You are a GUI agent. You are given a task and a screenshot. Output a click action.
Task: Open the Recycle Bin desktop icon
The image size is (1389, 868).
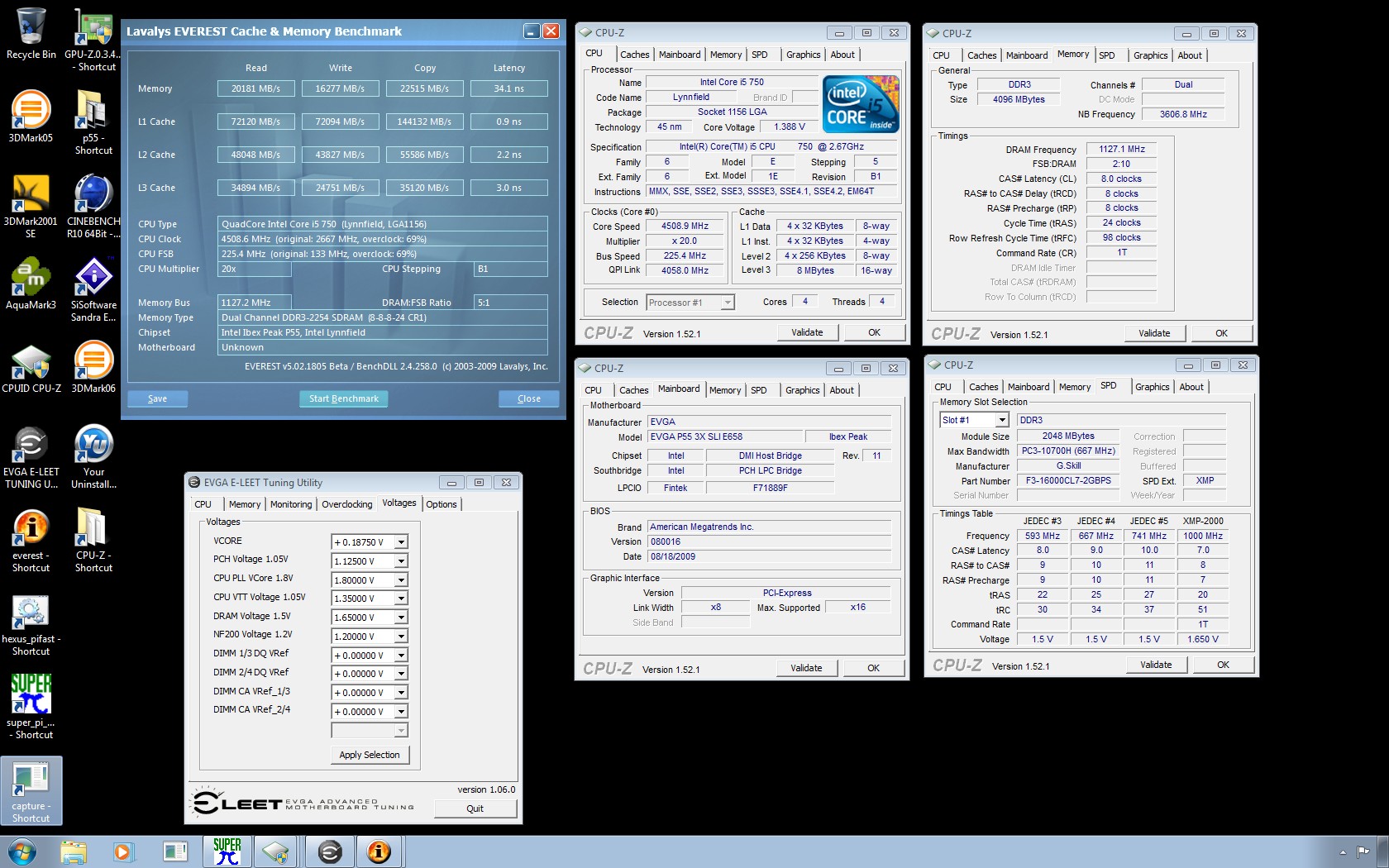[31, 33]
